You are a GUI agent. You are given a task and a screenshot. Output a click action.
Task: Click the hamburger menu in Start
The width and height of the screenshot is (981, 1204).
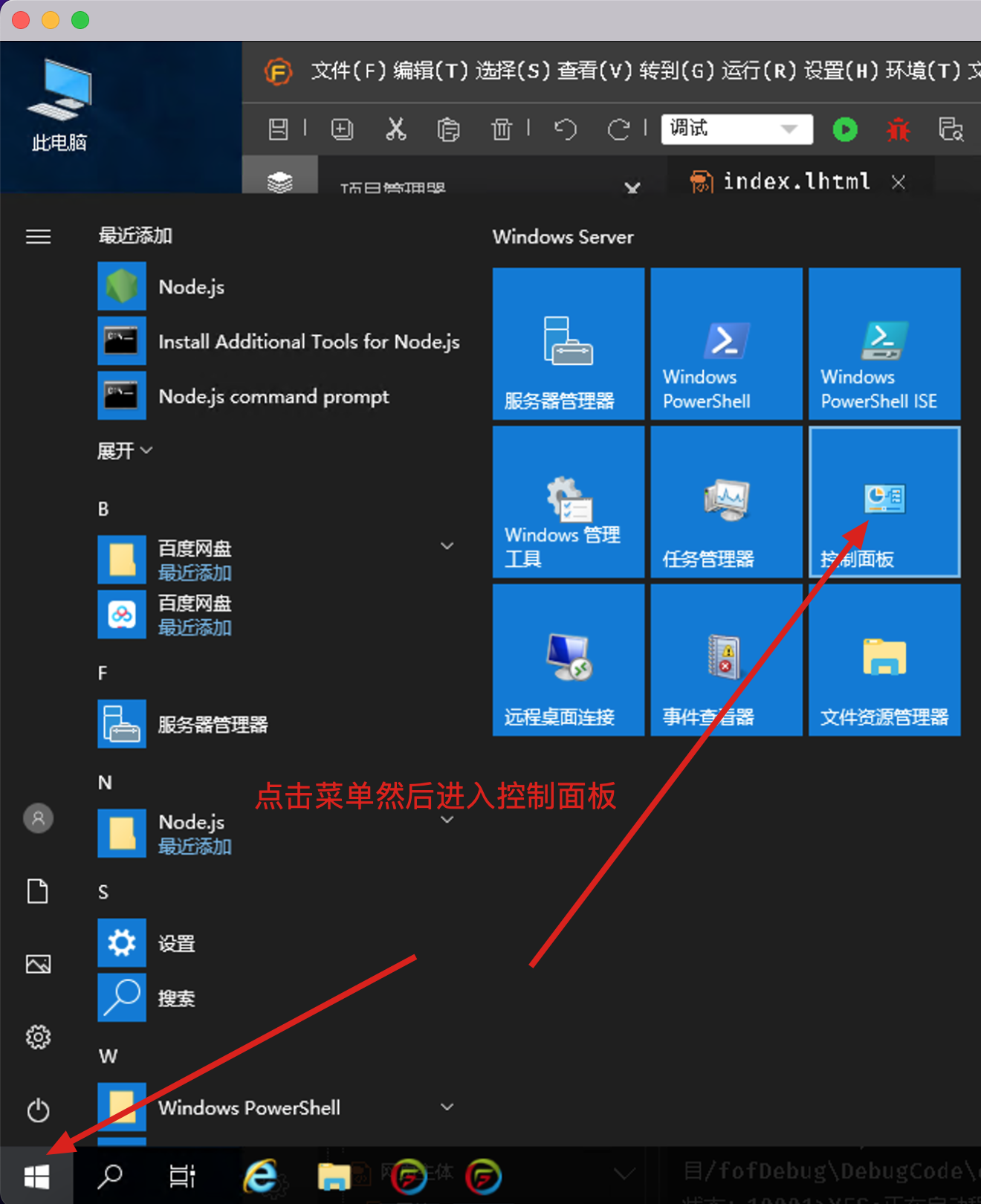coord(38,236)
